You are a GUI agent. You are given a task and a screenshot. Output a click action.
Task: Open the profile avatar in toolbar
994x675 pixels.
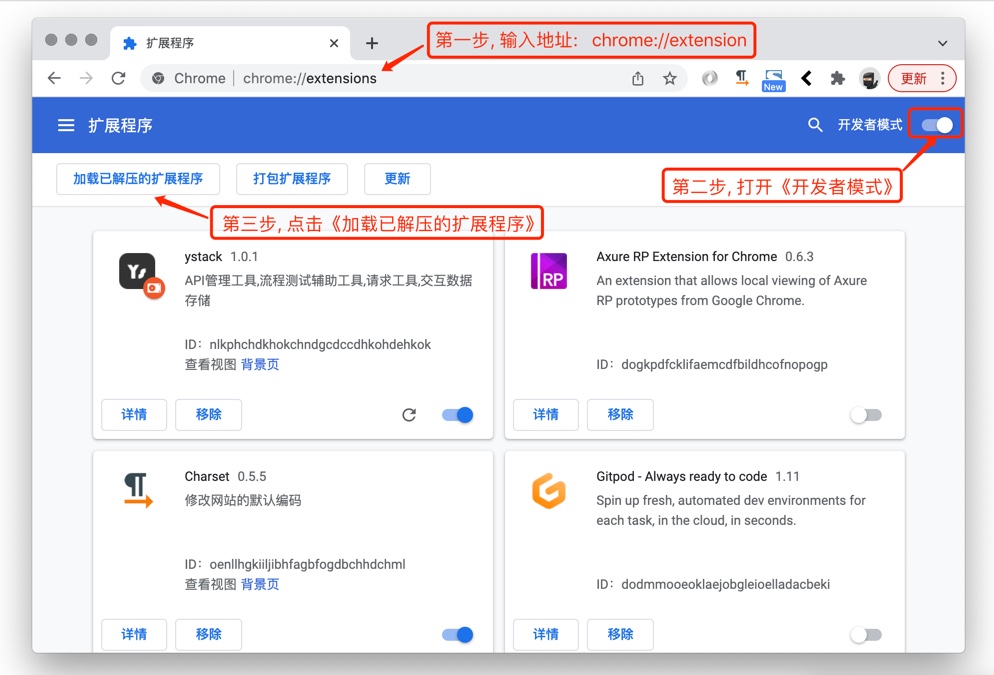(870, 78)
